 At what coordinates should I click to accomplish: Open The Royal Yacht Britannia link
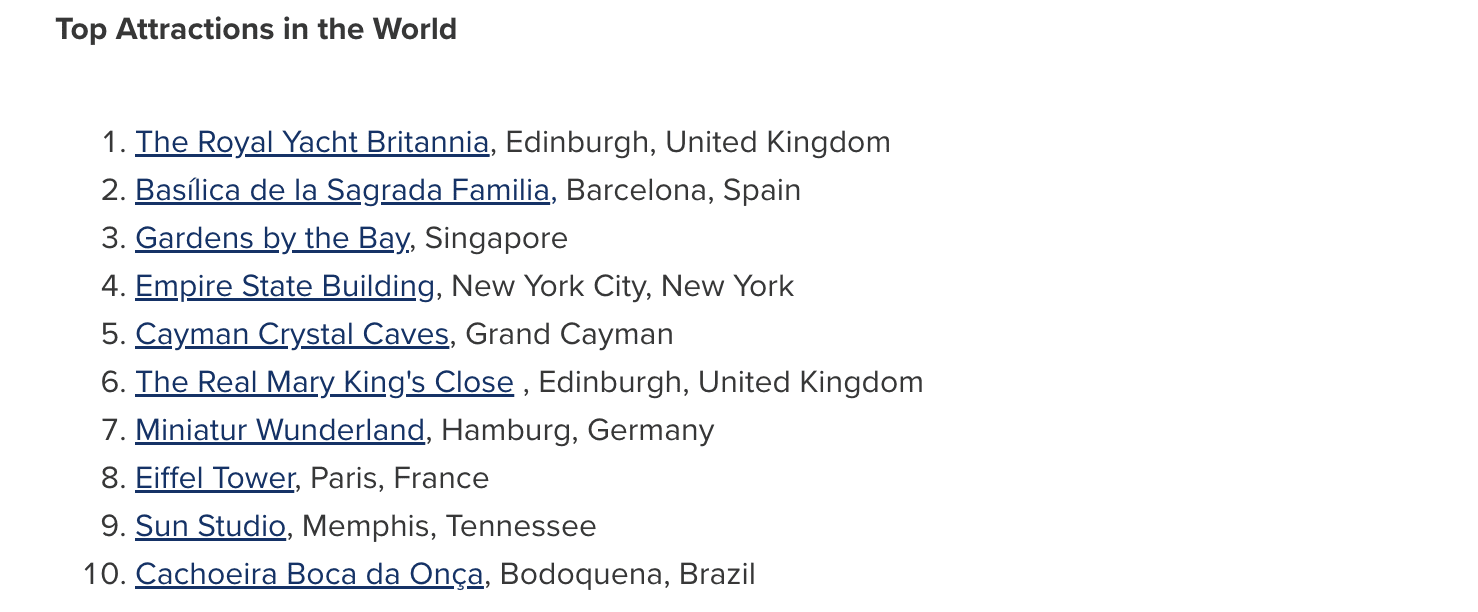coord(312,143)
